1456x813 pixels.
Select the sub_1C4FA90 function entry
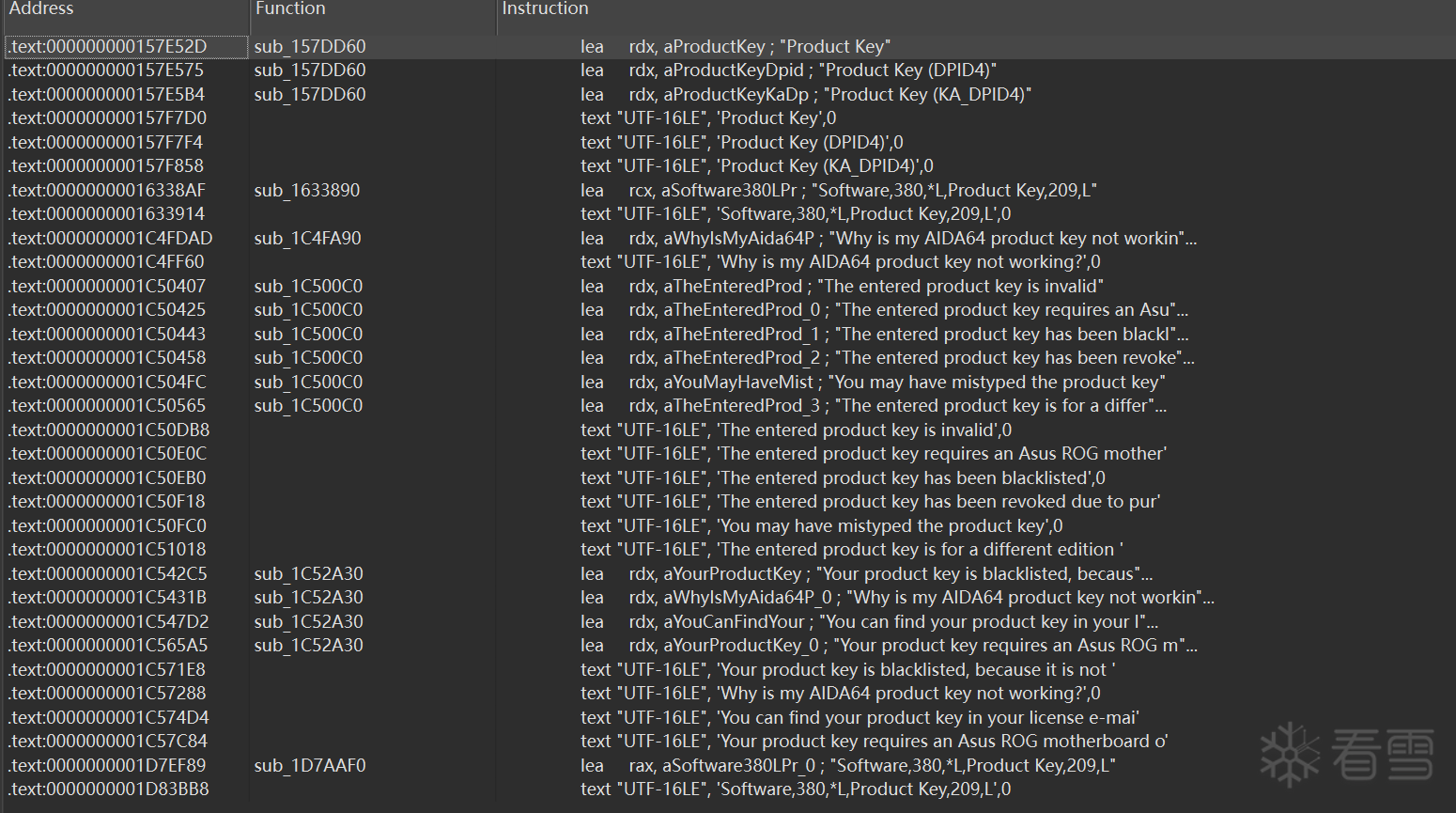(307, 238)
